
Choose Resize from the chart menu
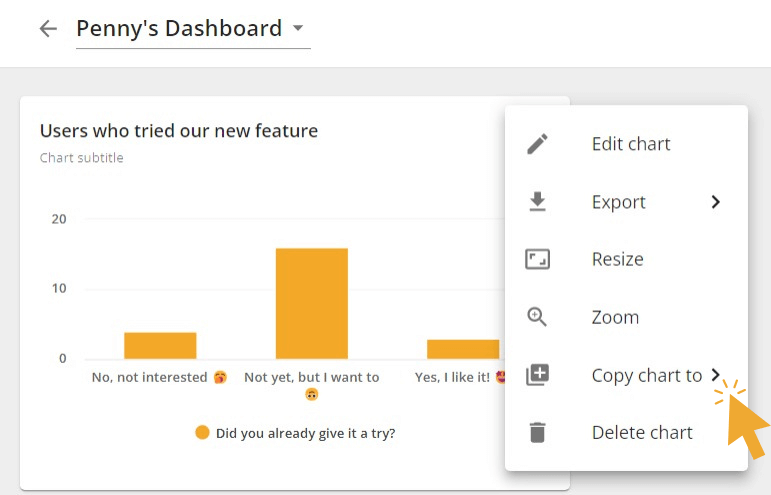[617, 260]
